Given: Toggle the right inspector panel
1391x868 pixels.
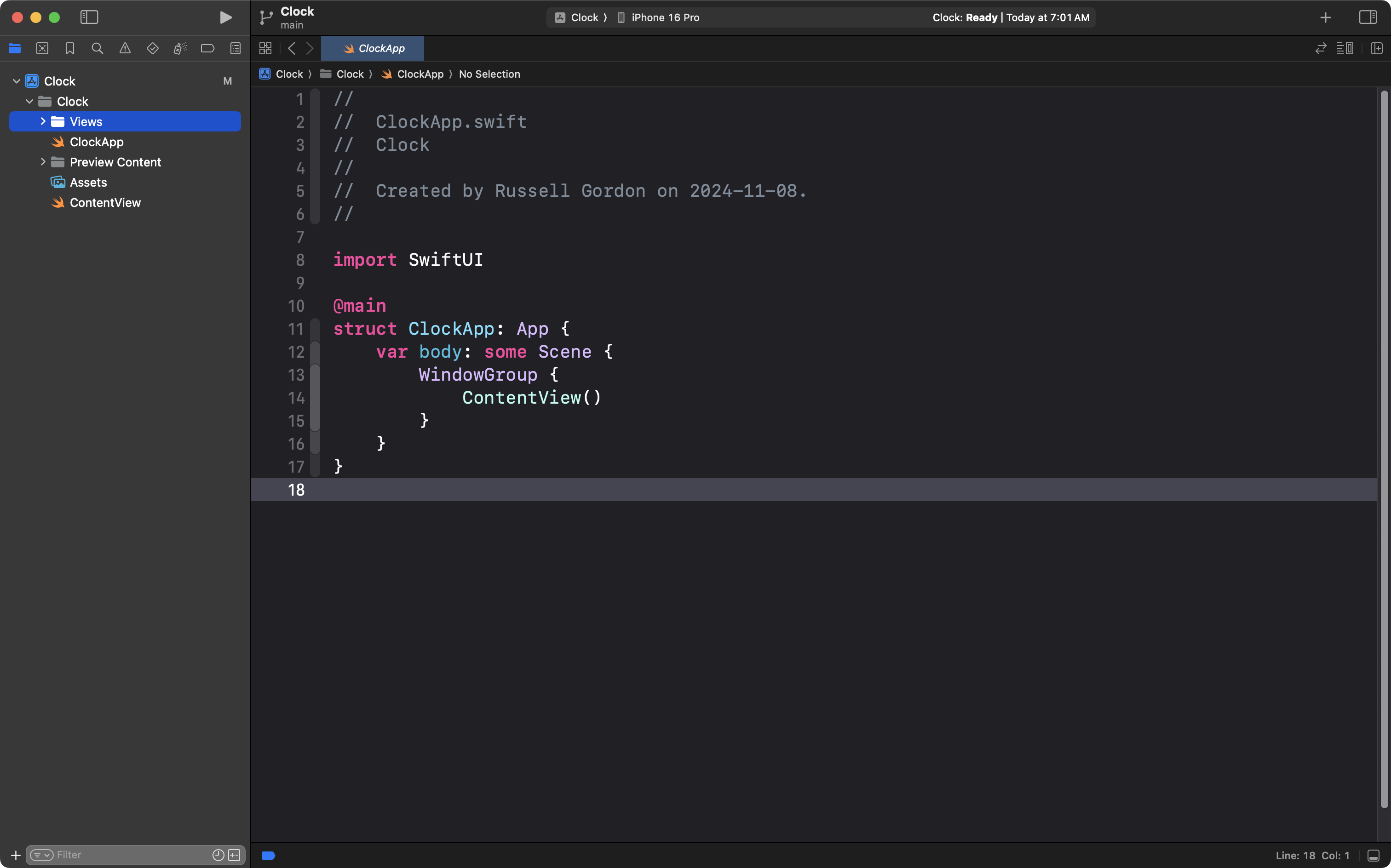Looking at the screenshot, I should coord(1368,18).
